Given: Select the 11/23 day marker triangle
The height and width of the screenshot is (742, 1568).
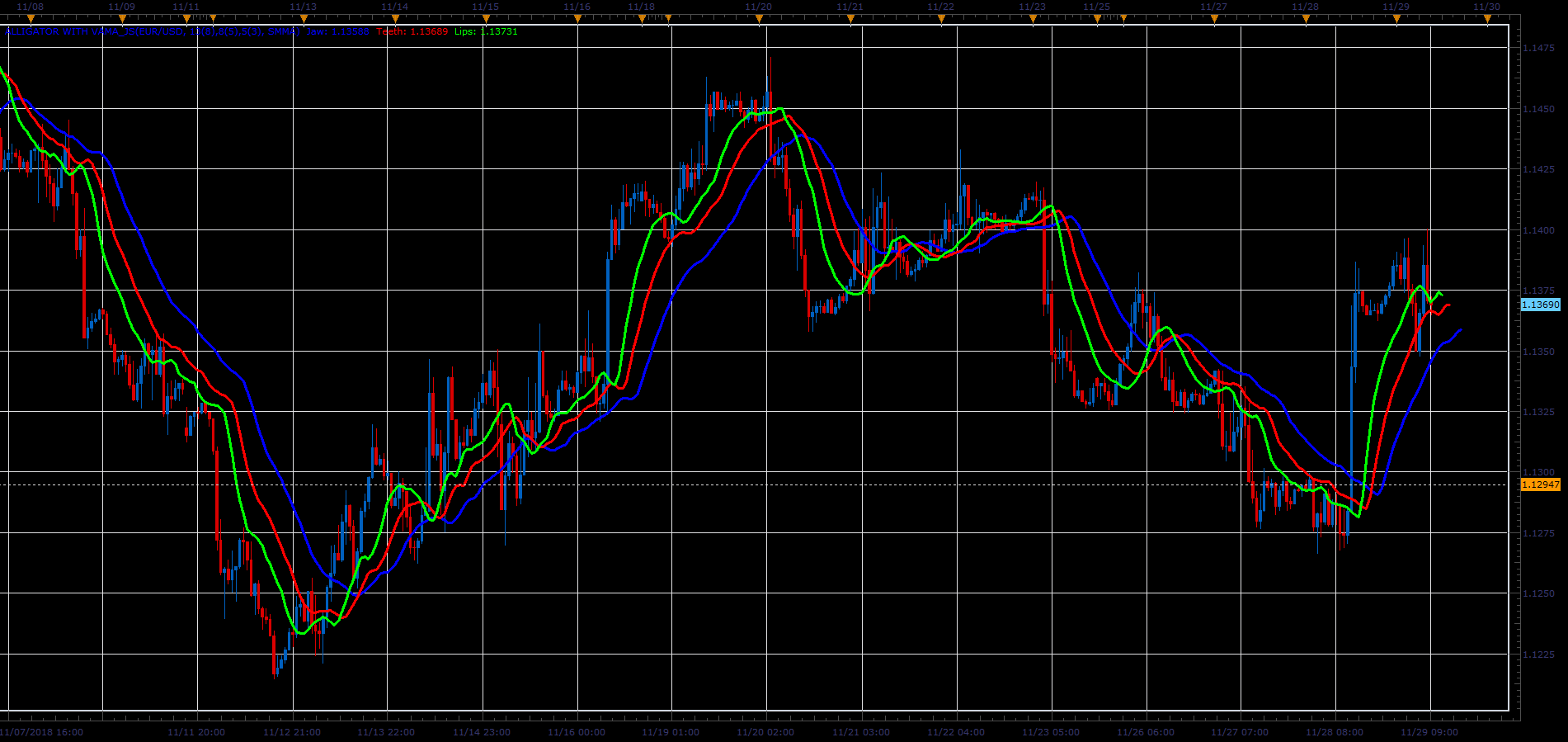Looking at the screenshot, I should pyautogui.click(x=1032, y=18).
